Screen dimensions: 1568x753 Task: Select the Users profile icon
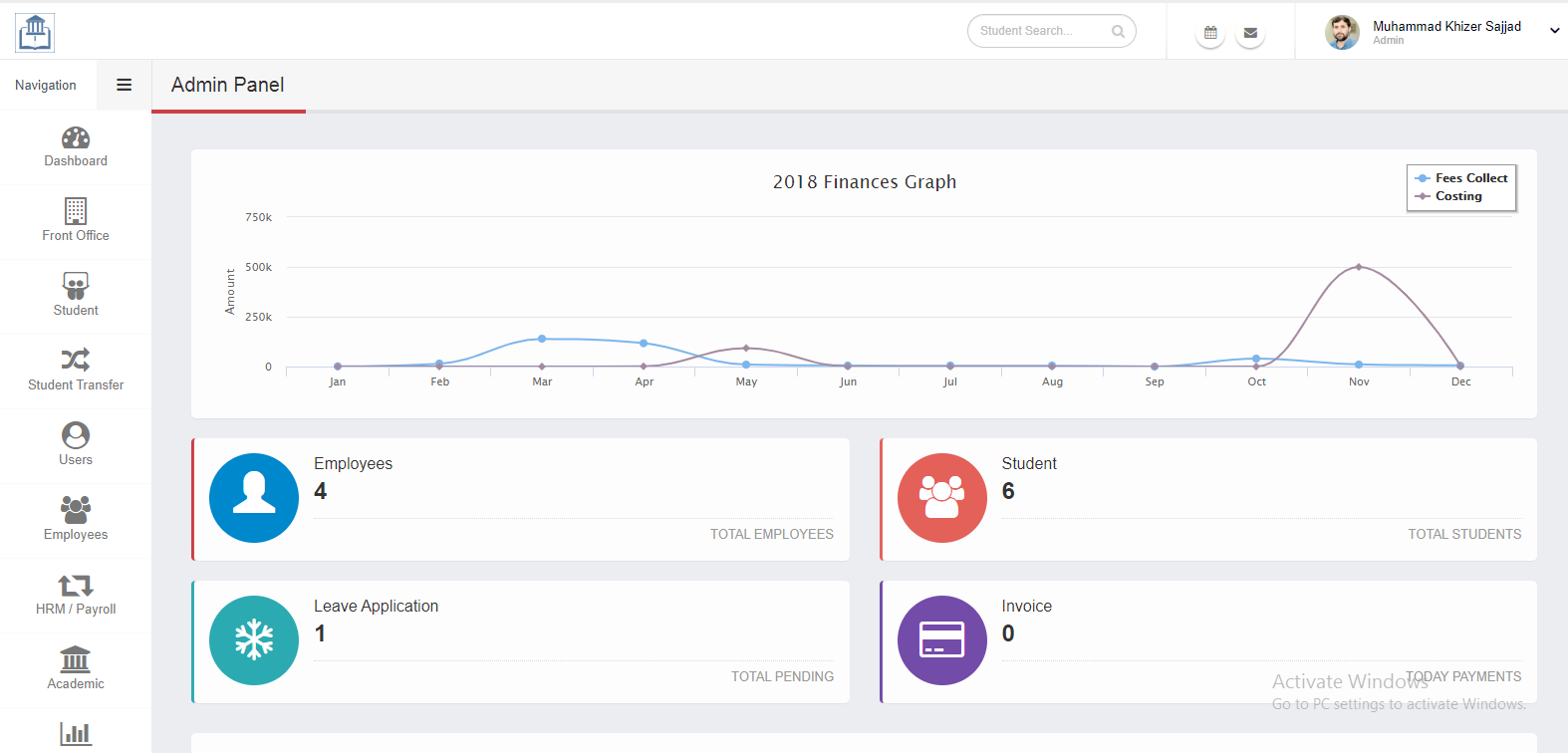tap(76, 435)
